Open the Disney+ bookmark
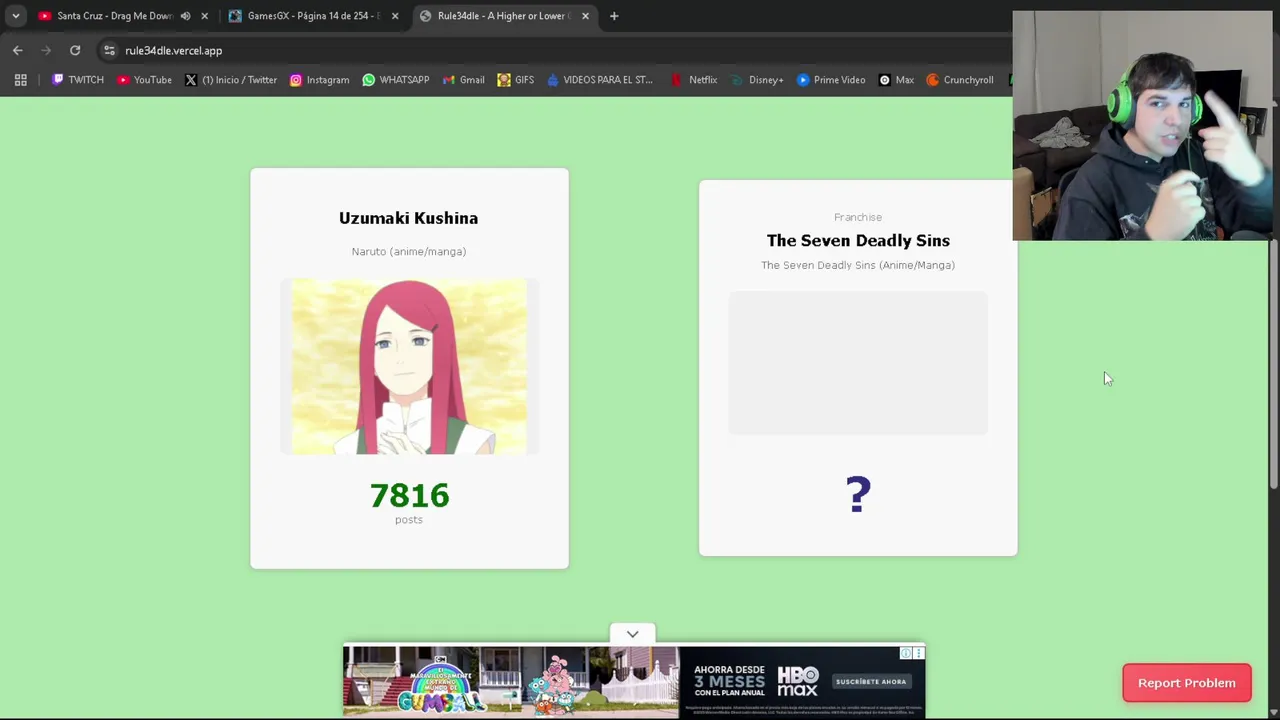The height and width of the screenshot is (720, 1280). click(x=758, y=80)
